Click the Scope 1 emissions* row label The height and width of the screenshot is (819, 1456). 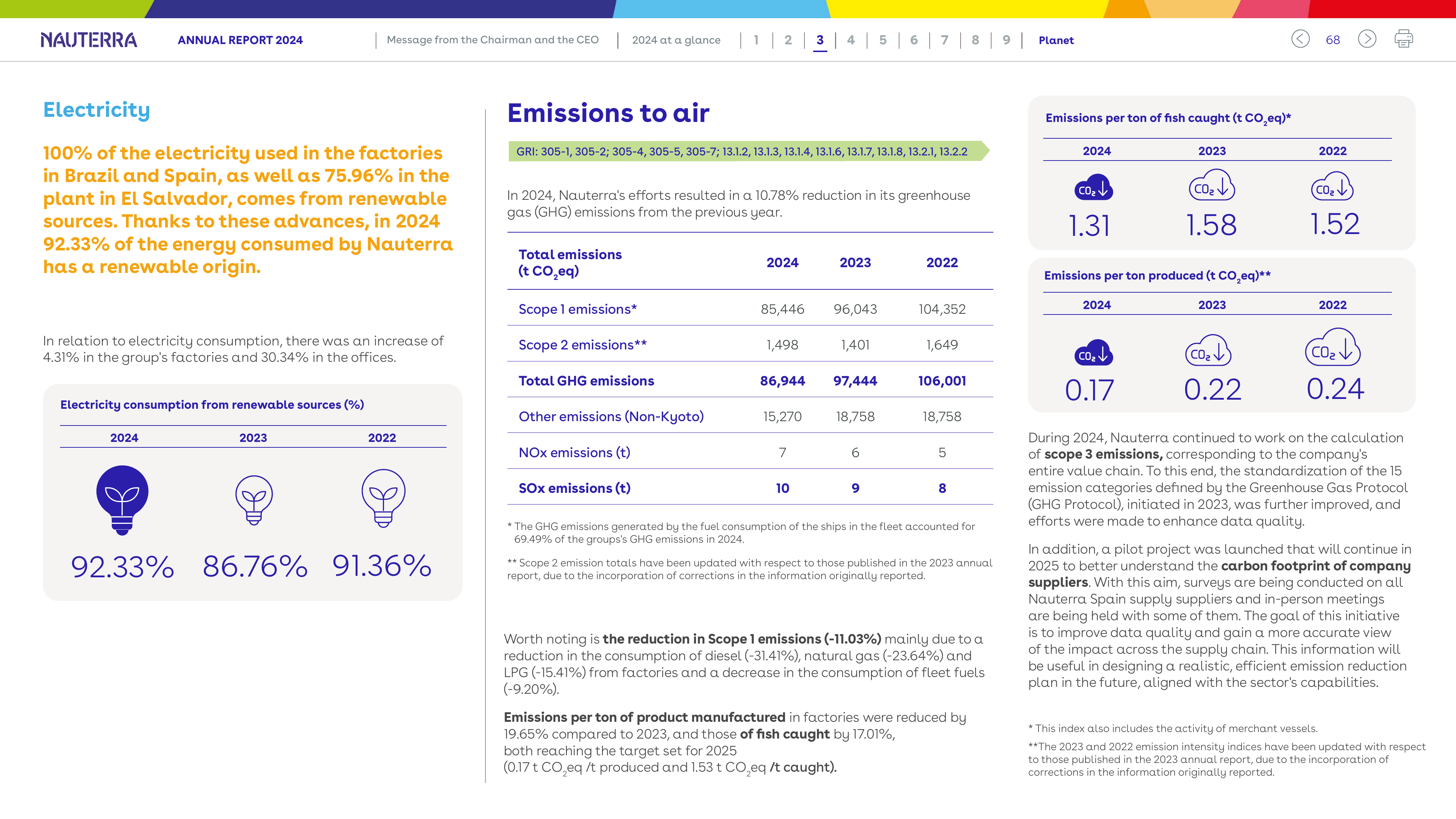578,309
